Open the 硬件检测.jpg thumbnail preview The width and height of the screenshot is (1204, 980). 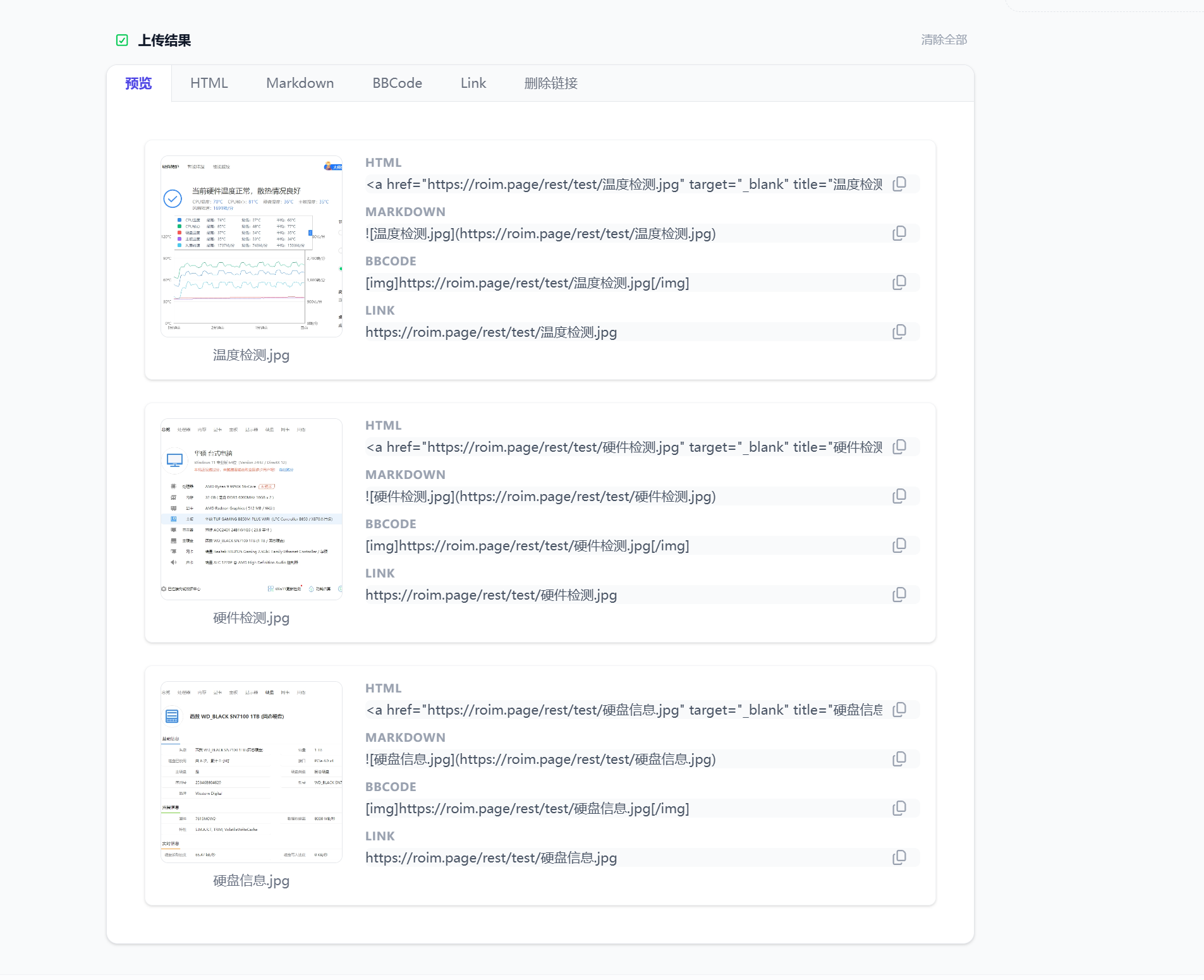[x=252, y=509]
